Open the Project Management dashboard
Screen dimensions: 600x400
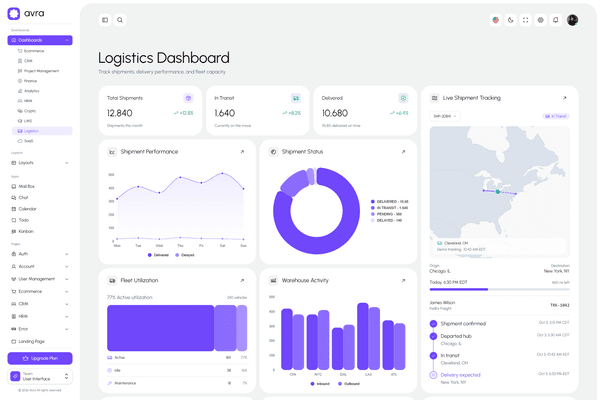41,71
